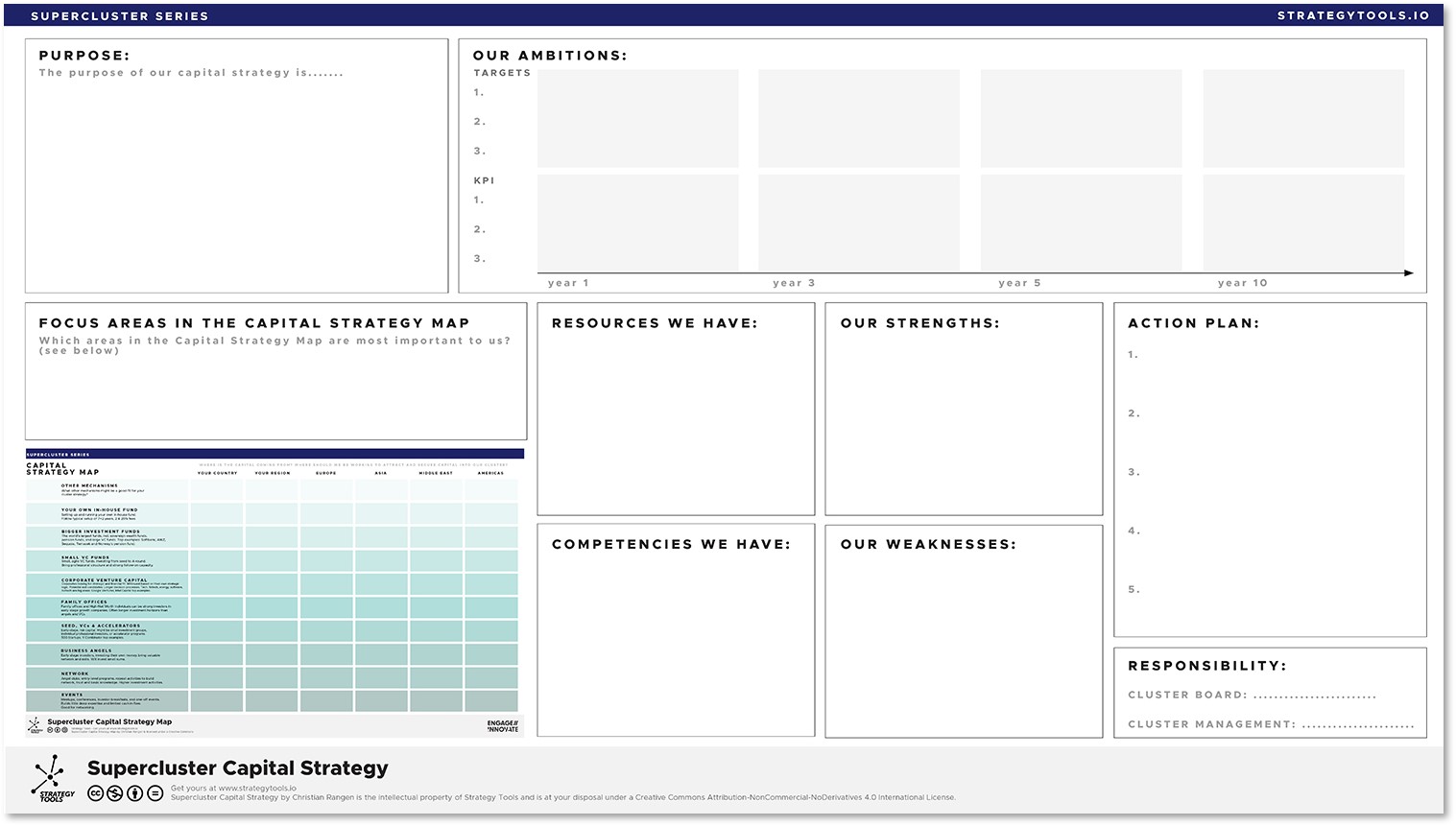Click the NonCommercial license icon

[114, 793]
